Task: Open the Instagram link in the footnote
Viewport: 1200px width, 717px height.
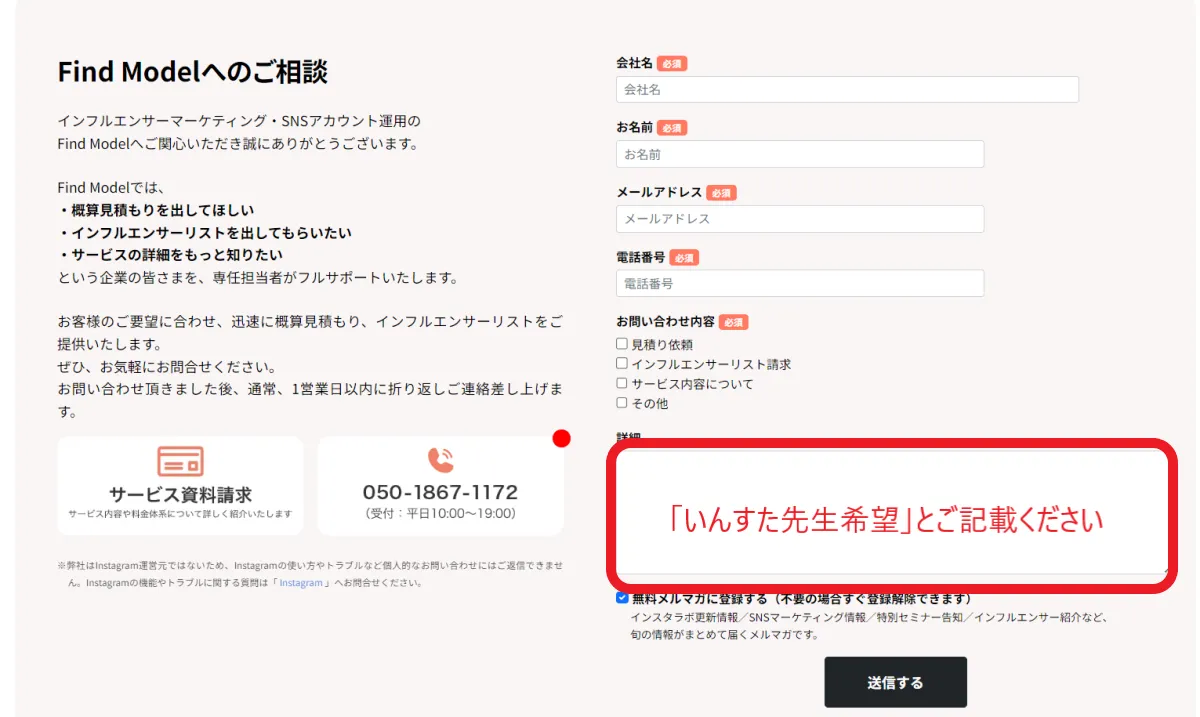Action: (302, 582)
